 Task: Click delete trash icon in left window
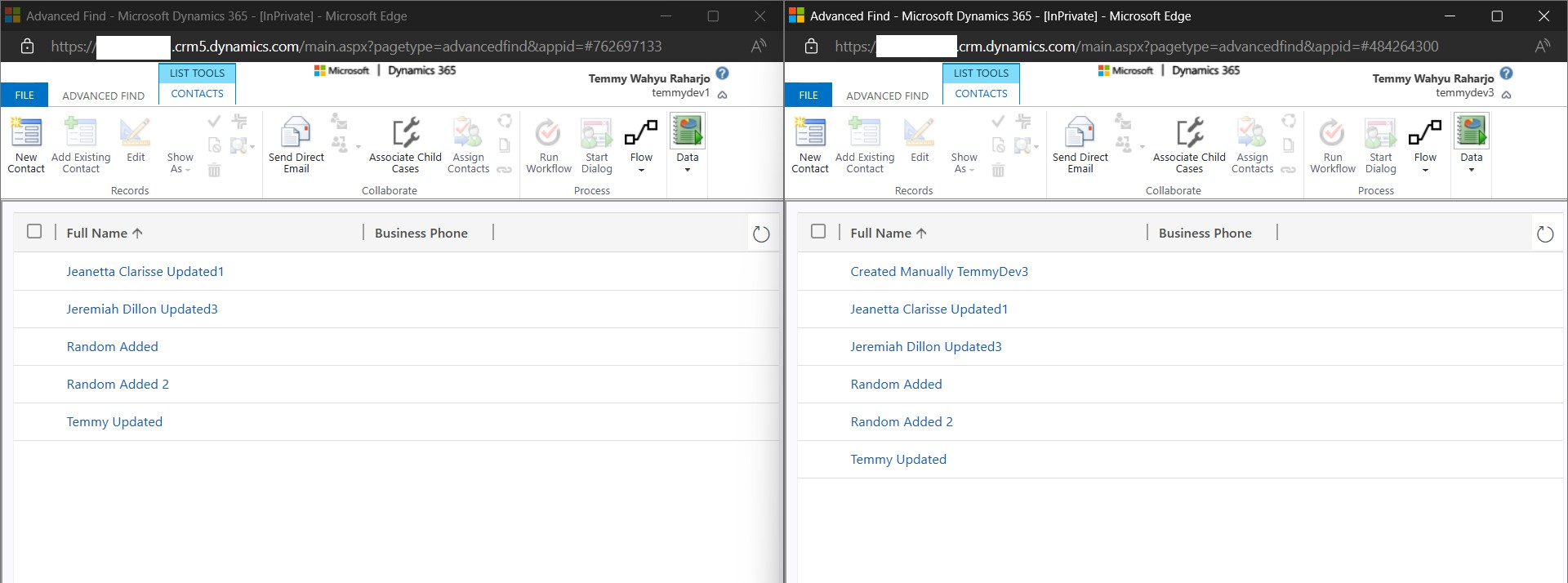point(214,170)
